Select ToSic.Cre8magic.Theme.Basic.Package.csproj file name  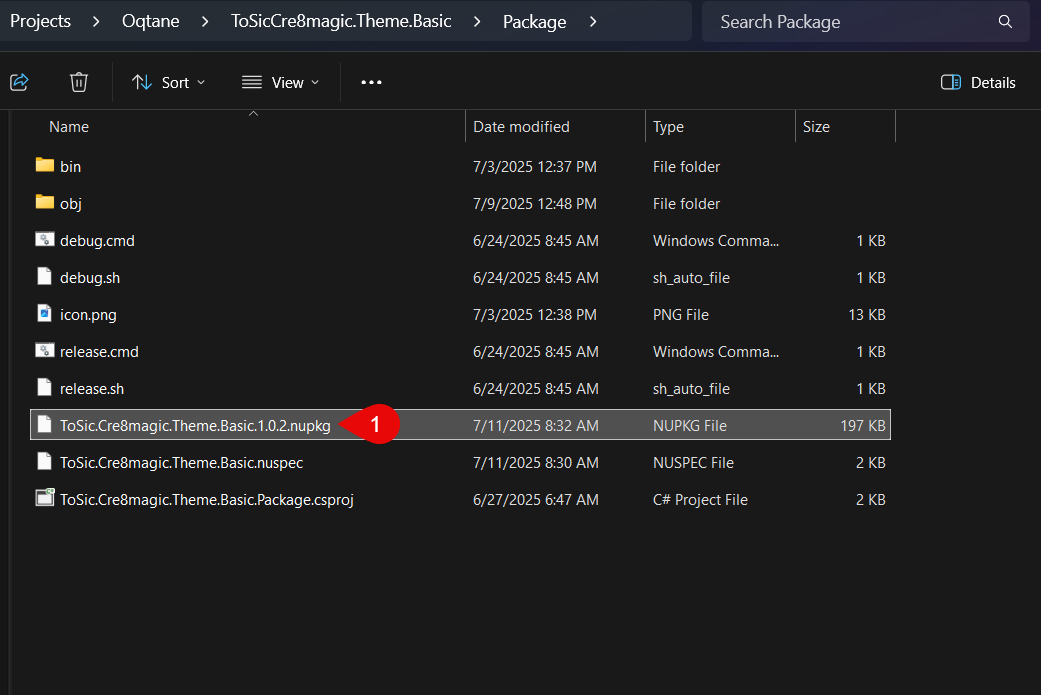pos(206,500)
